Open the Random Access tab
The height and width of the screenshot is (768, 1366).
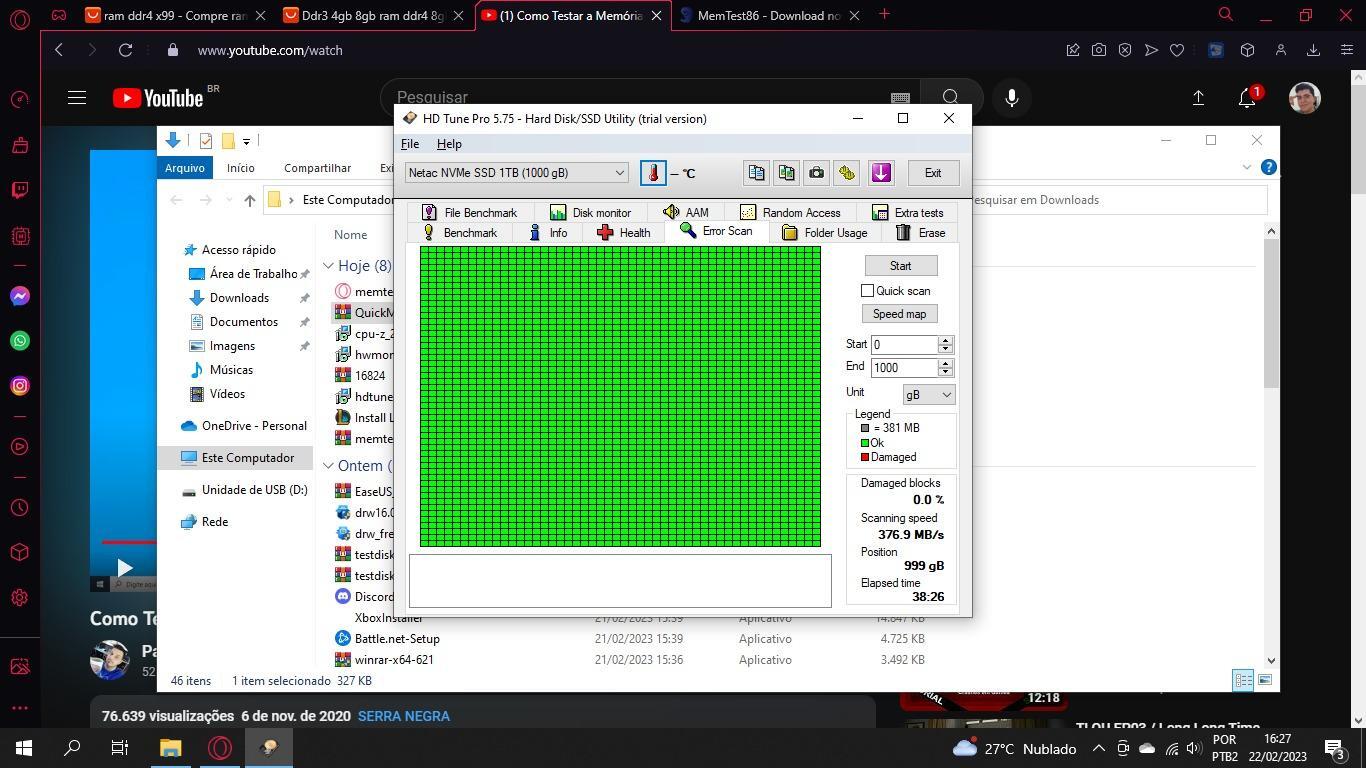(x=790, y=213)
